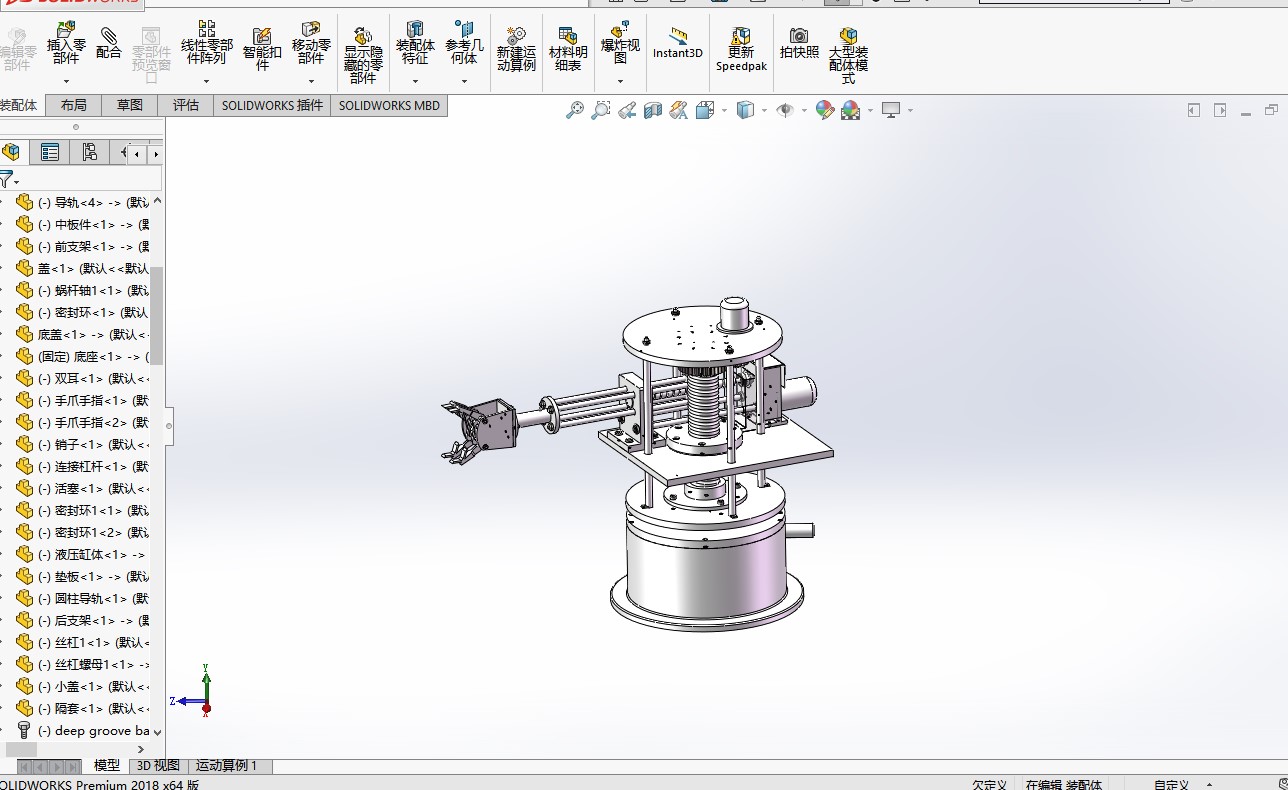
Task: Click Previous View icon in view toolbar
Action: tap(627, 110)
